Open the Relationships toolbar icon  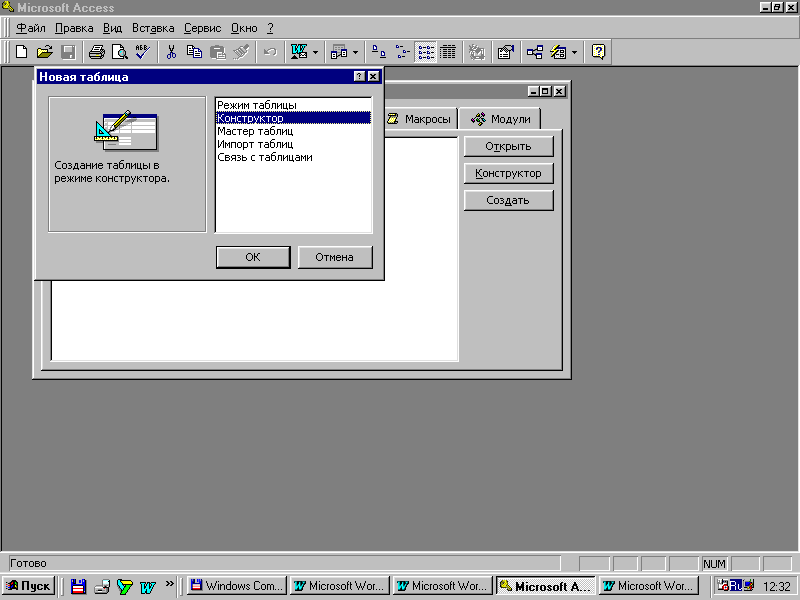pos(534,52)
